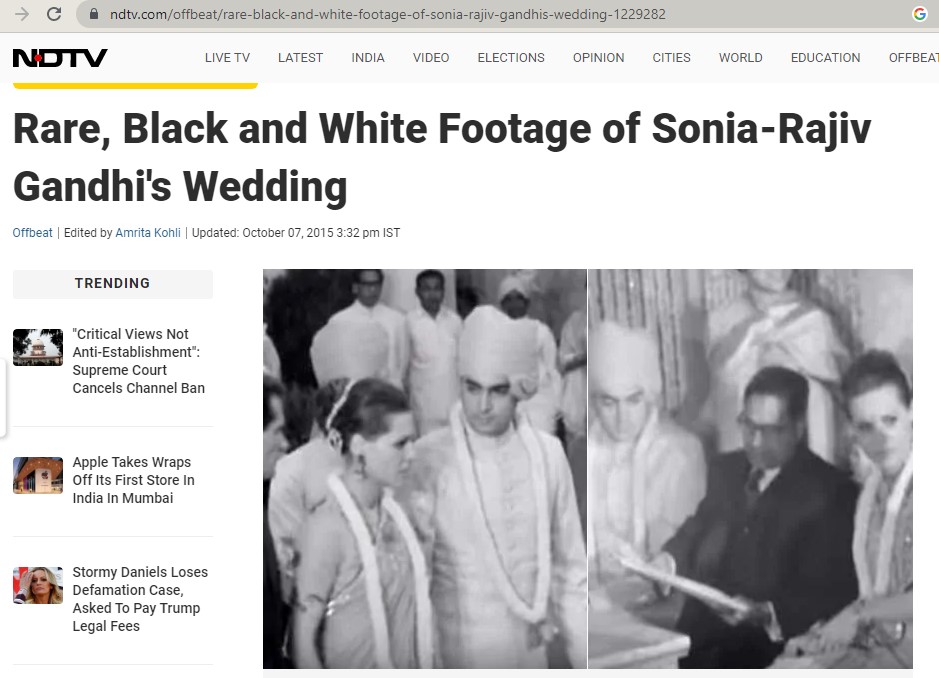Click the Google icon in address bar

click(919, 14)
